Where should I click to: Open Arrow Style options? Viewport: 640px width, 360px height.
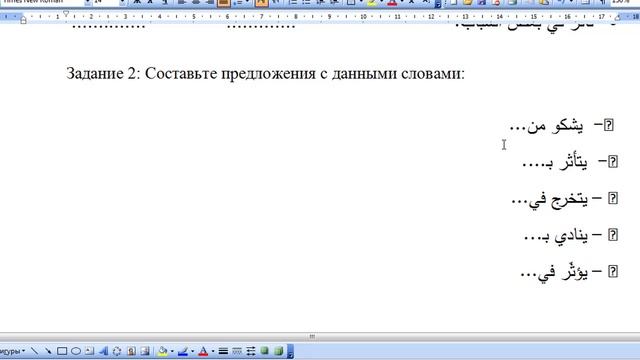click(251, 351)
